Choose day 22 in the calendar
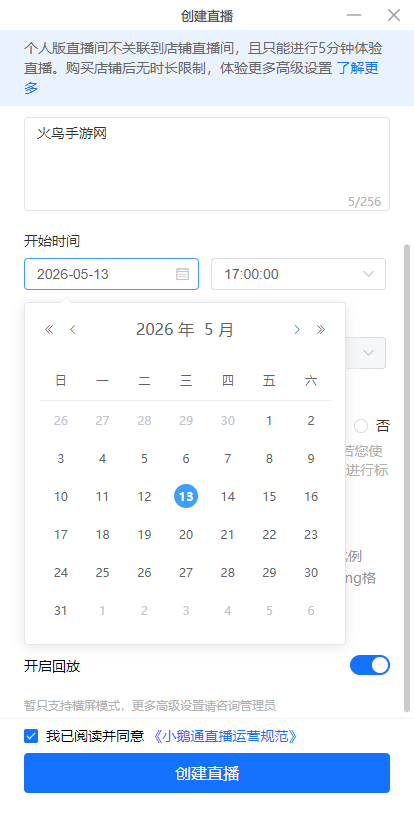The height and width of the screenshot is (816, 414). click(269, 534)
